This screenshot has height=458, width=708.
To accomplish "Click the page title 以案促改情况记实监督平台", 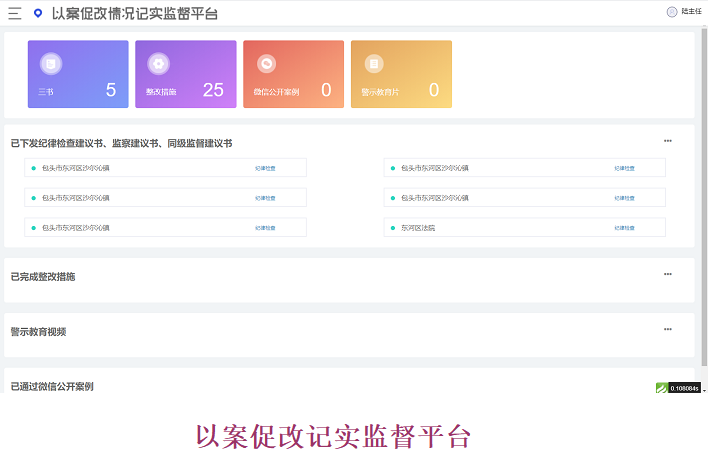I will click(134, 14).
